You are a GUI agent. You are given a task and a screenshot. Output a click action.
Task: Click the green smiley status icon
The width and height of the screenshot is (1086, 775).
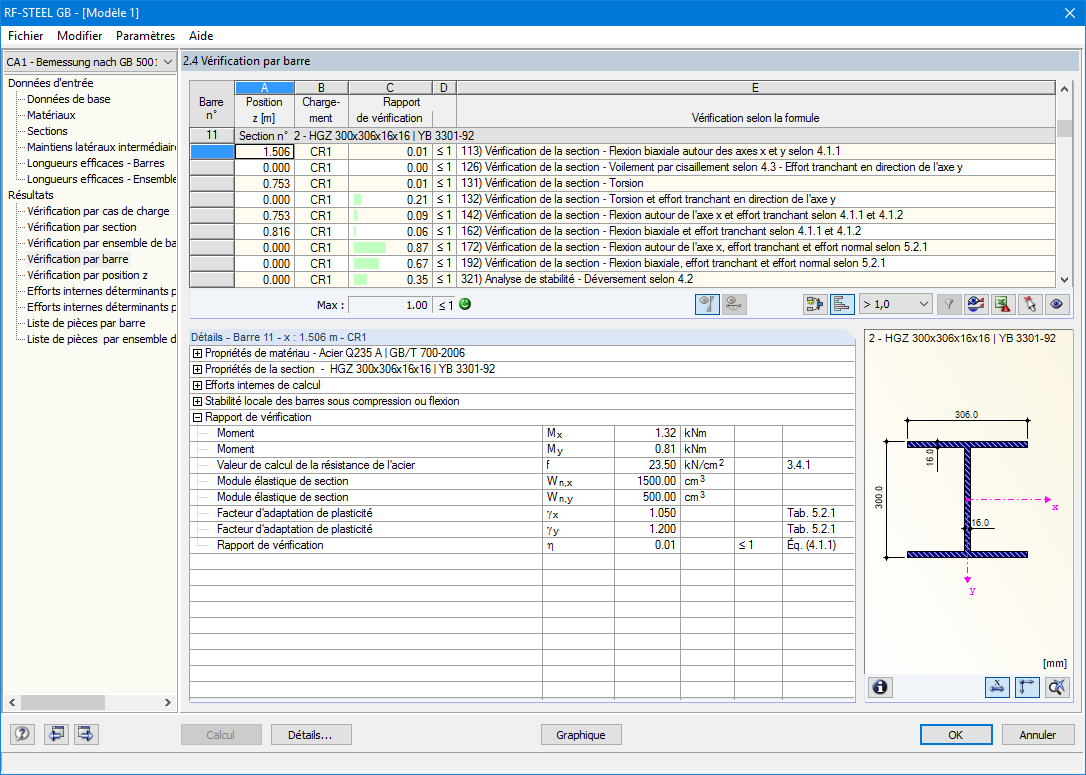[x=465, y=304]
